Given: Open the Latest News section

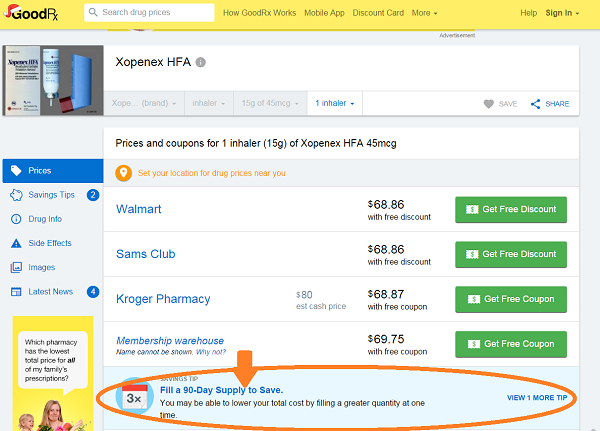Looking at the screenshot, I should click(x=51, y=292).
